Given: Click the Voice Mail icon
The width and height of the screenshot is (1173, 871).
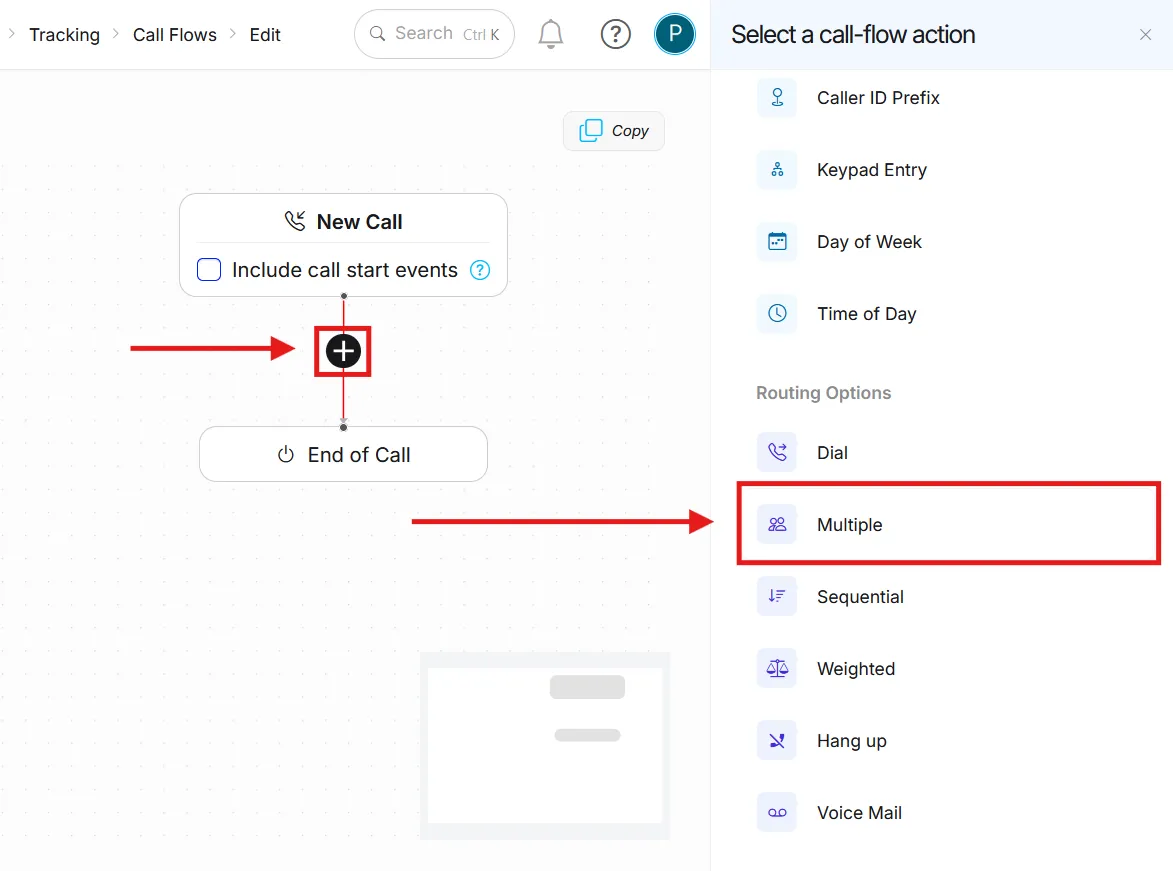Looking at the screenshot, I should click(x=777, y=813).
